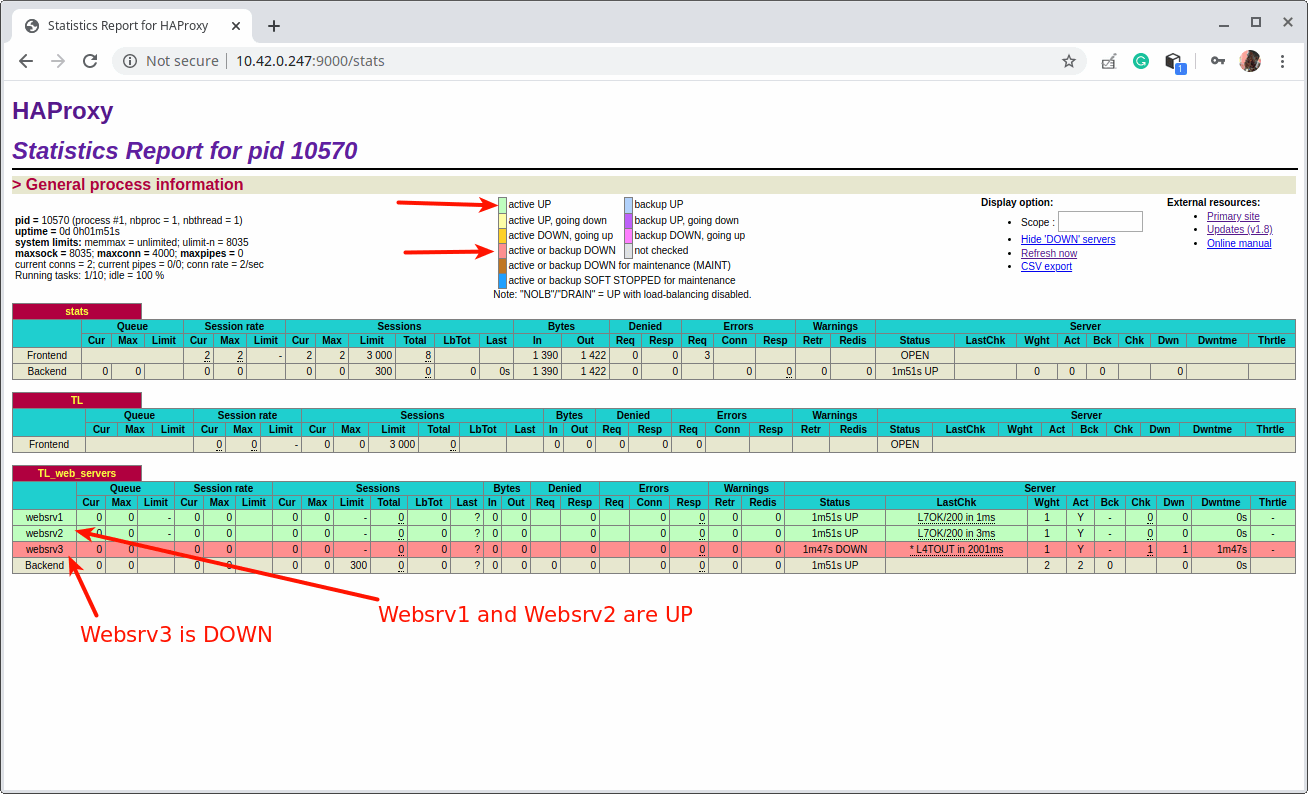The image size is (1308, 794).
Task: Click the pen extension icon in toolbar
Action: tap(1108, 61)
